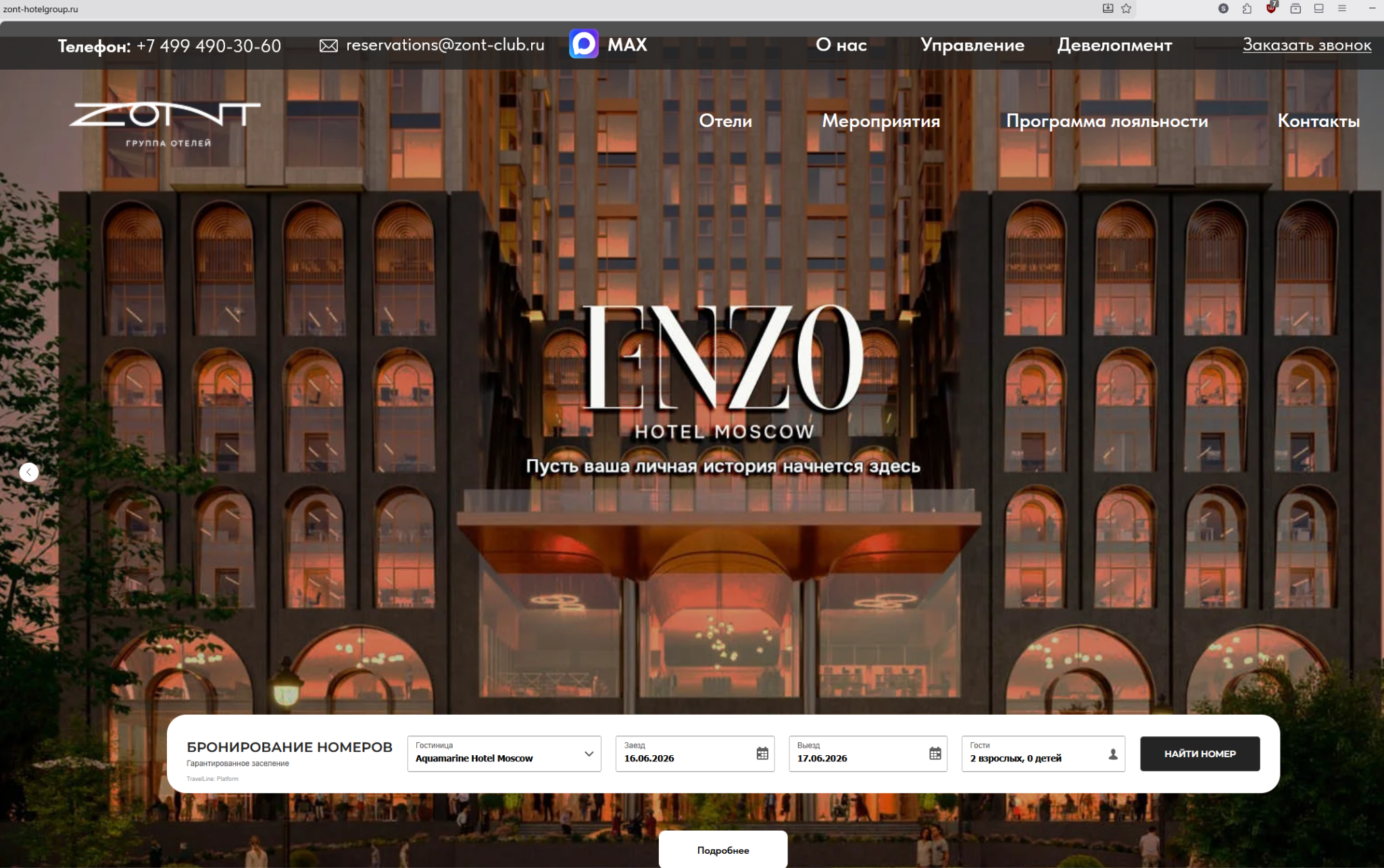This screenshot has width=1384, height=868.
Task: Go to previous slide with left arrow
Action: 29,471
